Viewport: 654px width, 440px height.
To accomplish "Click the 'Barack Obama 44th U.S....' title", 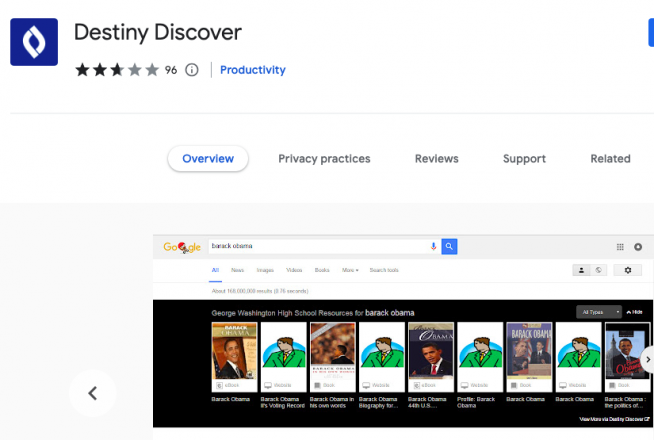I will [x=427, y=402].
